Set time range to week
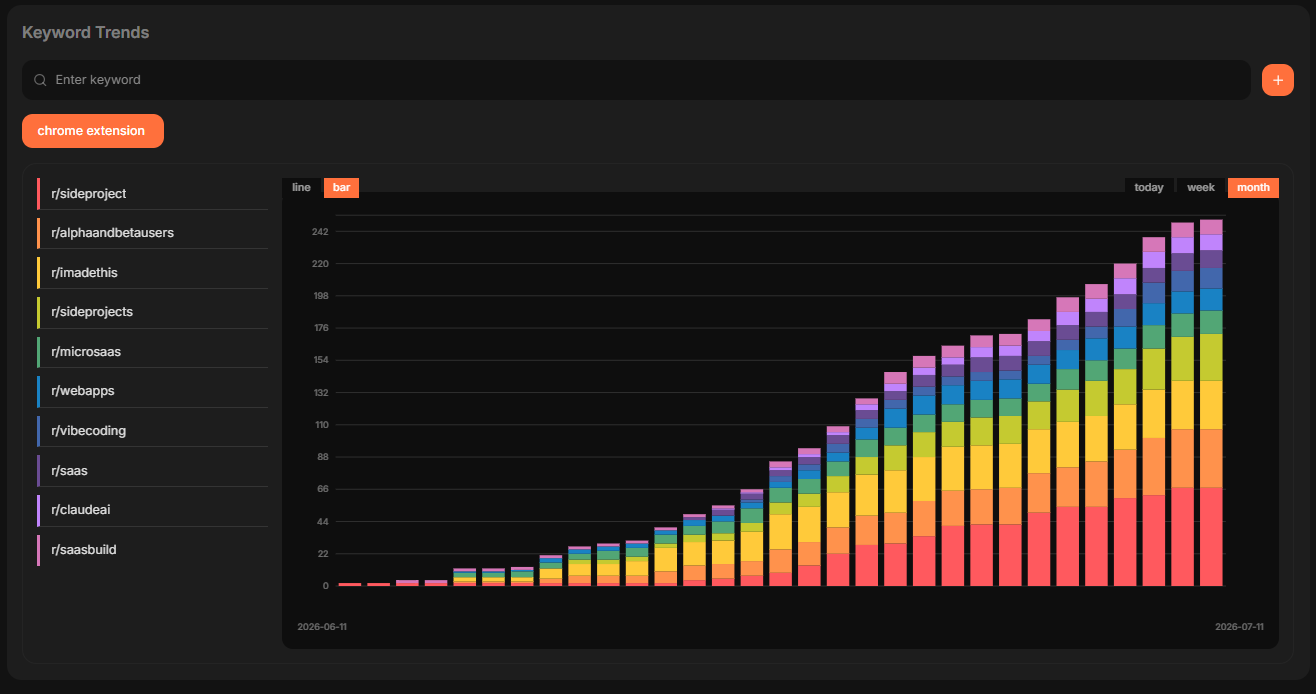 pyautogui.click(x=1201, y=188)
